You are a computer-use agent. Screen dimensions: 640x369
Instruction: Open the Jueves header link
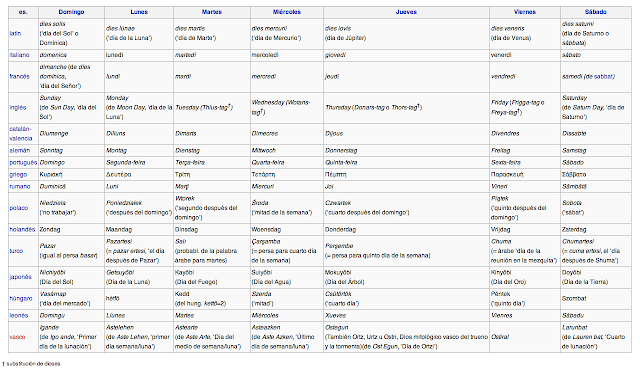pyautogui.click(x=406, y=12)
